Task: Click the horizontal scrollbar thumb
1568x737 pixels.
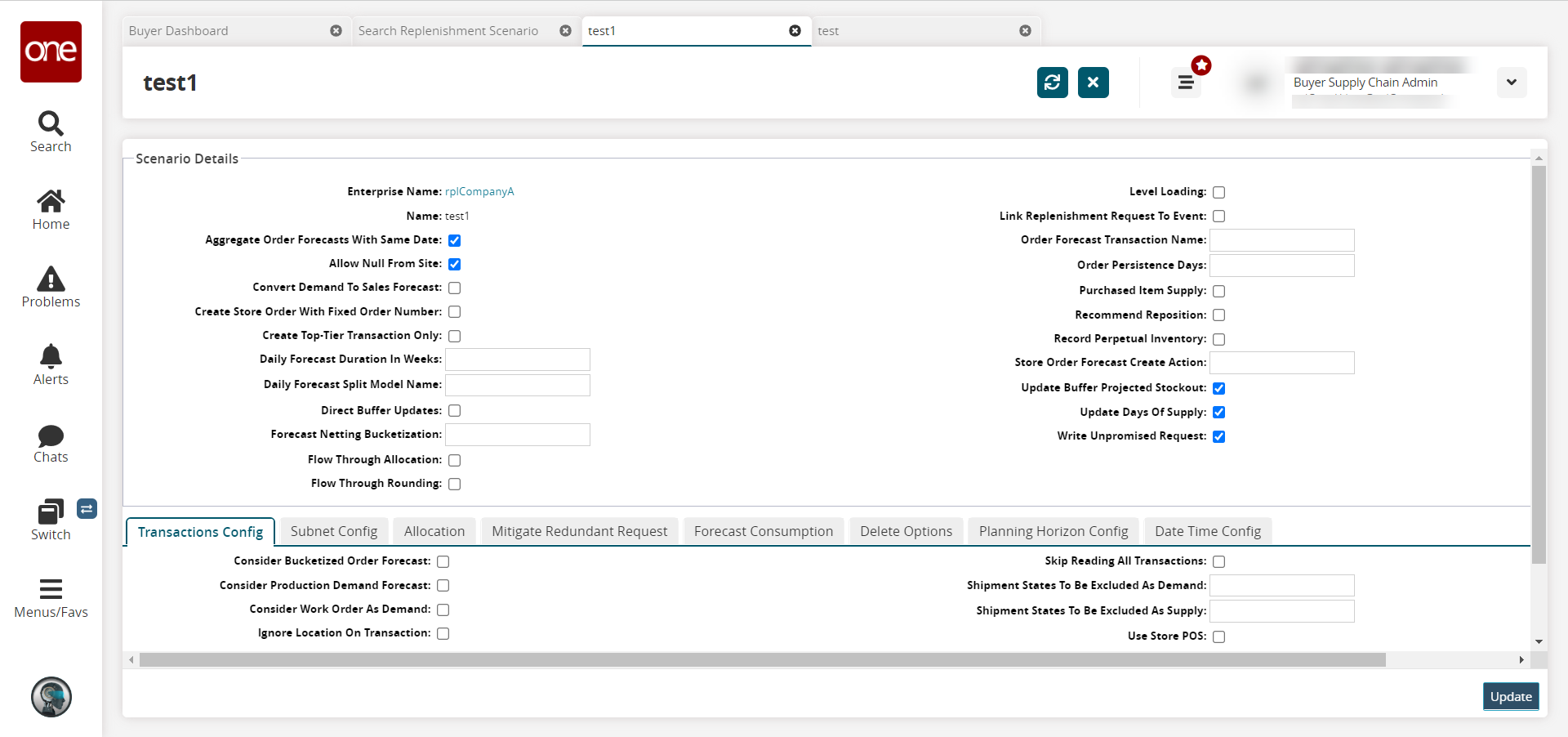Action: point(763,660)
